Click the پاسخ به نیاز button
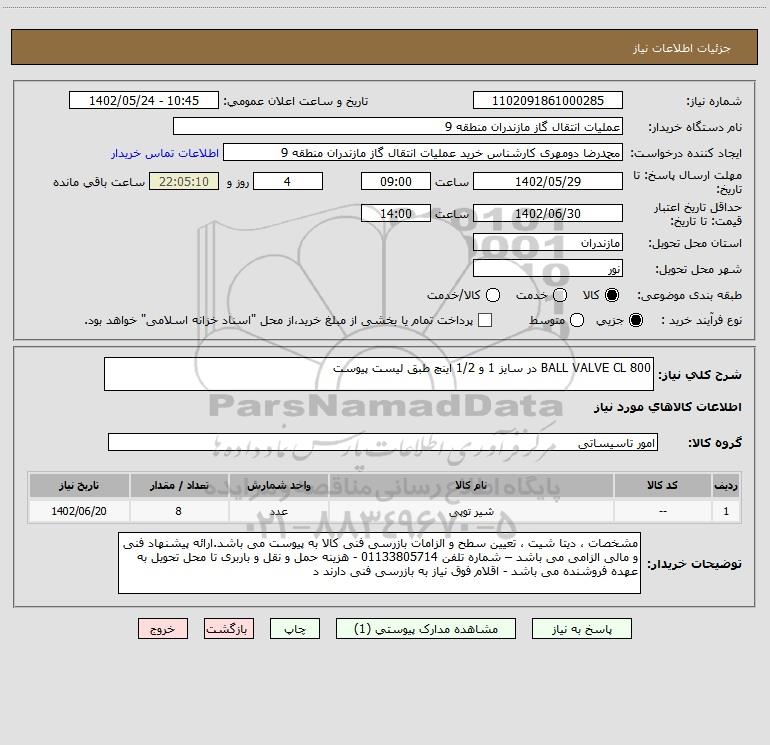The image size is (770, 745). point(582,629)
